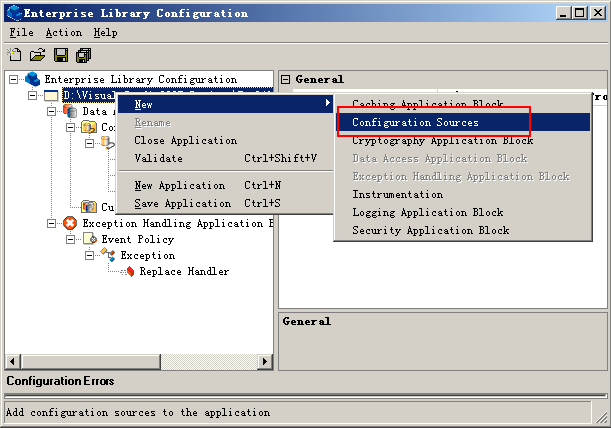
Task: Collapse the Event Policy tree node
Action: click(x=71, y=239)
